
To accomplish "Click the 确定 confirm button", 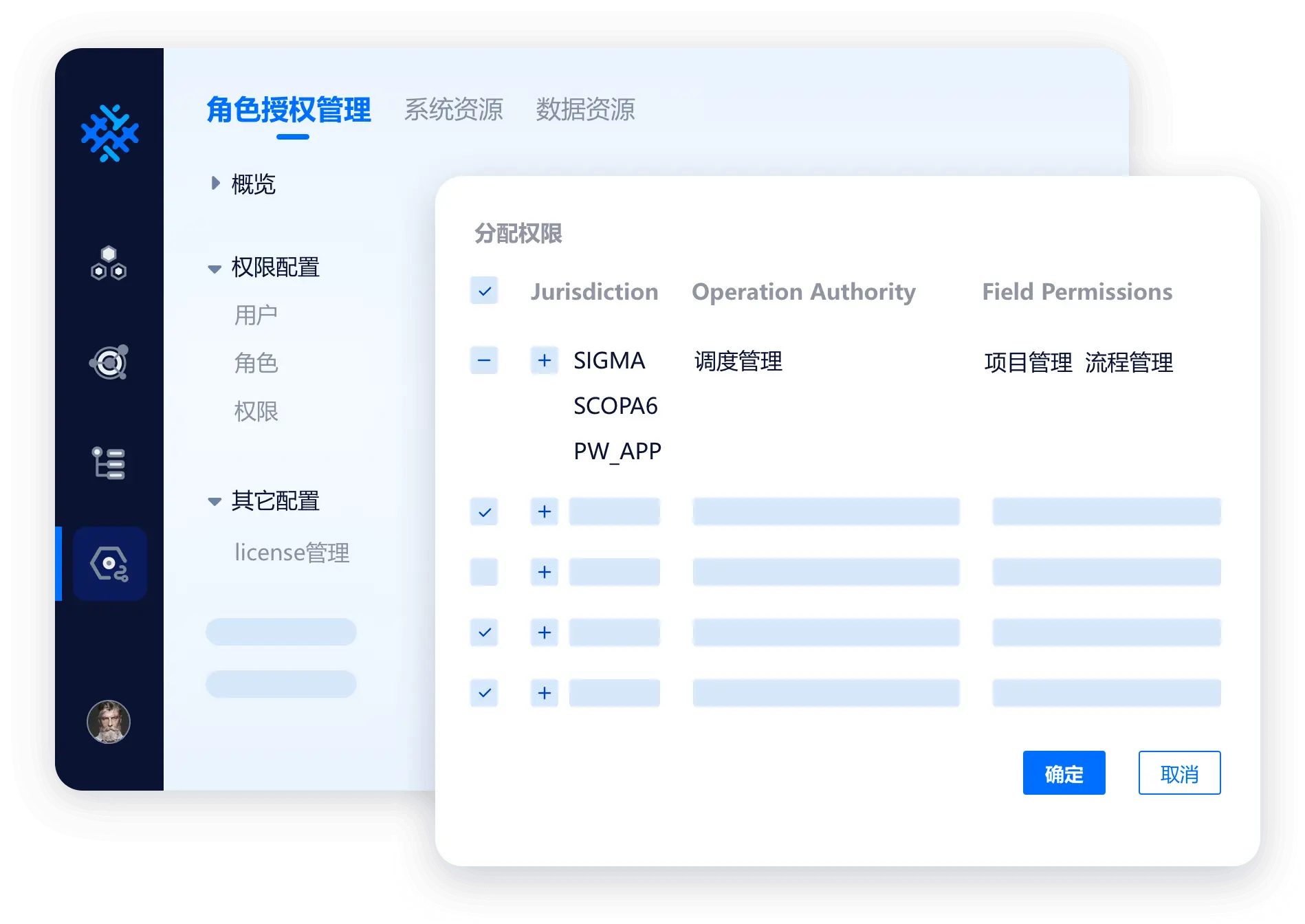I will coord(1064,773).
